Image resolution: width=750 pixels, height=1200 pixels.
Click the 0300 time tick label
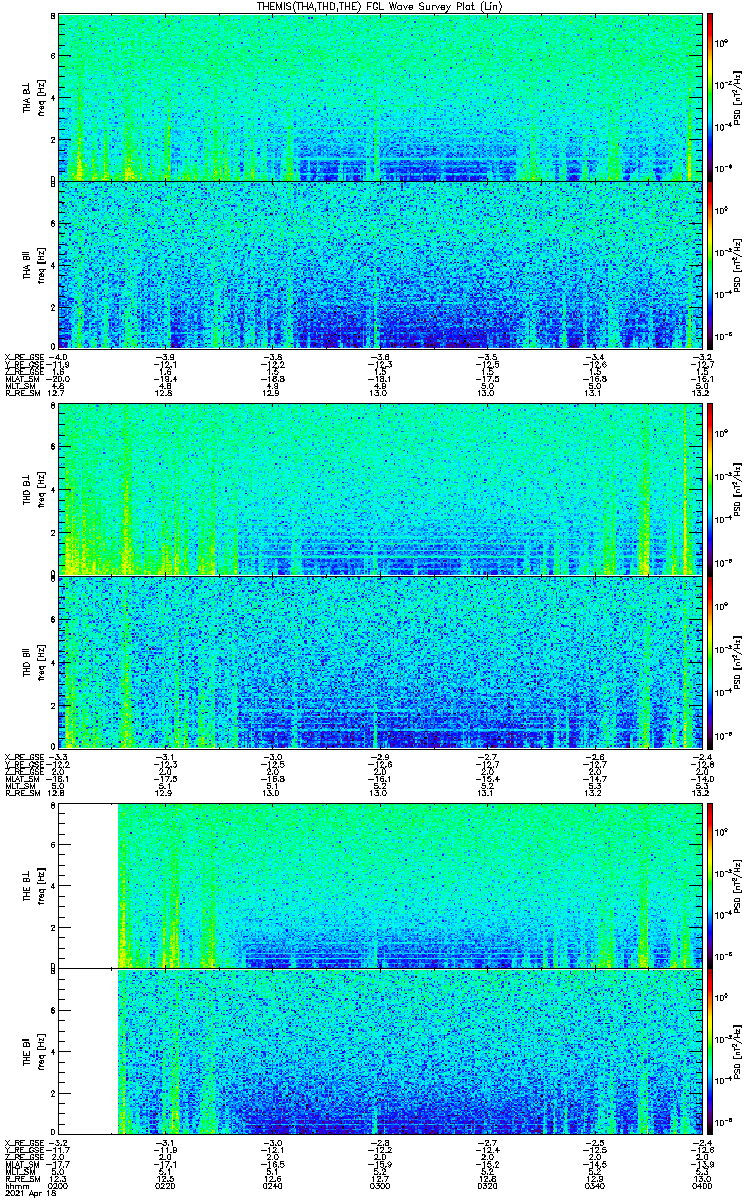click(x=379, y=1186)
